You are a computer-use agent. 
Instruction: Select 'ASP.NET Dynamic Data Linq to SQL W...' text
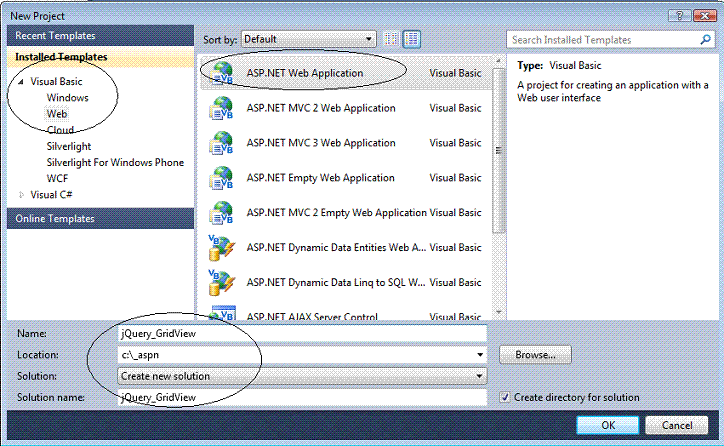pos(336,283)
